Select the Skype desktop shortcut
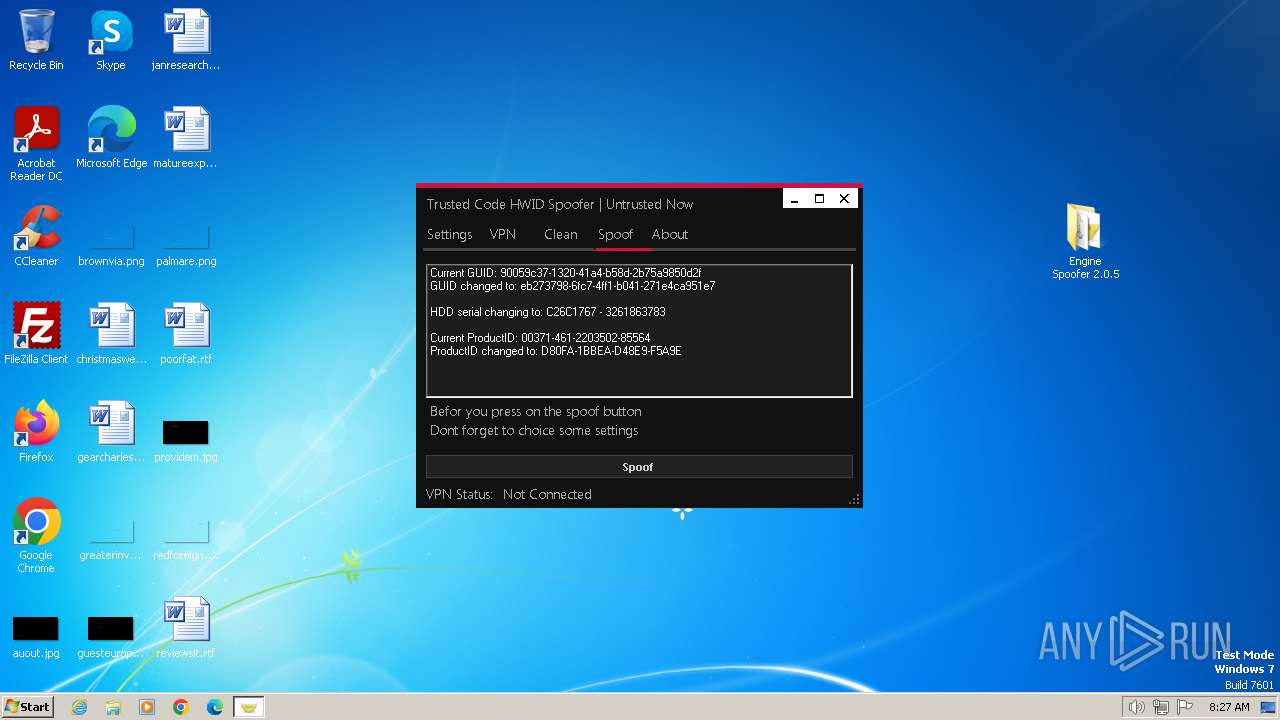 [111, 40]
